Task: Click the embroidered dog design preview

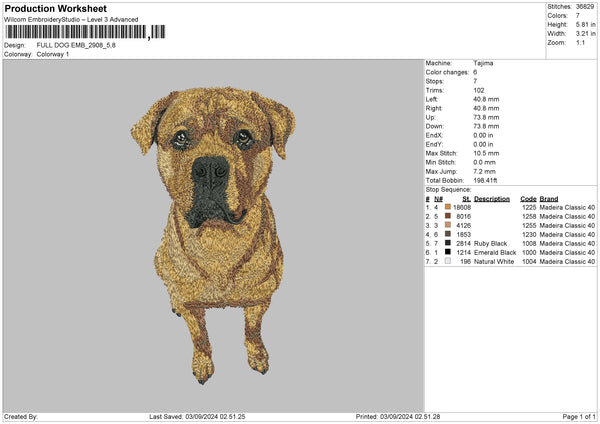Action: pyautogui.click(x=214, y=232)
